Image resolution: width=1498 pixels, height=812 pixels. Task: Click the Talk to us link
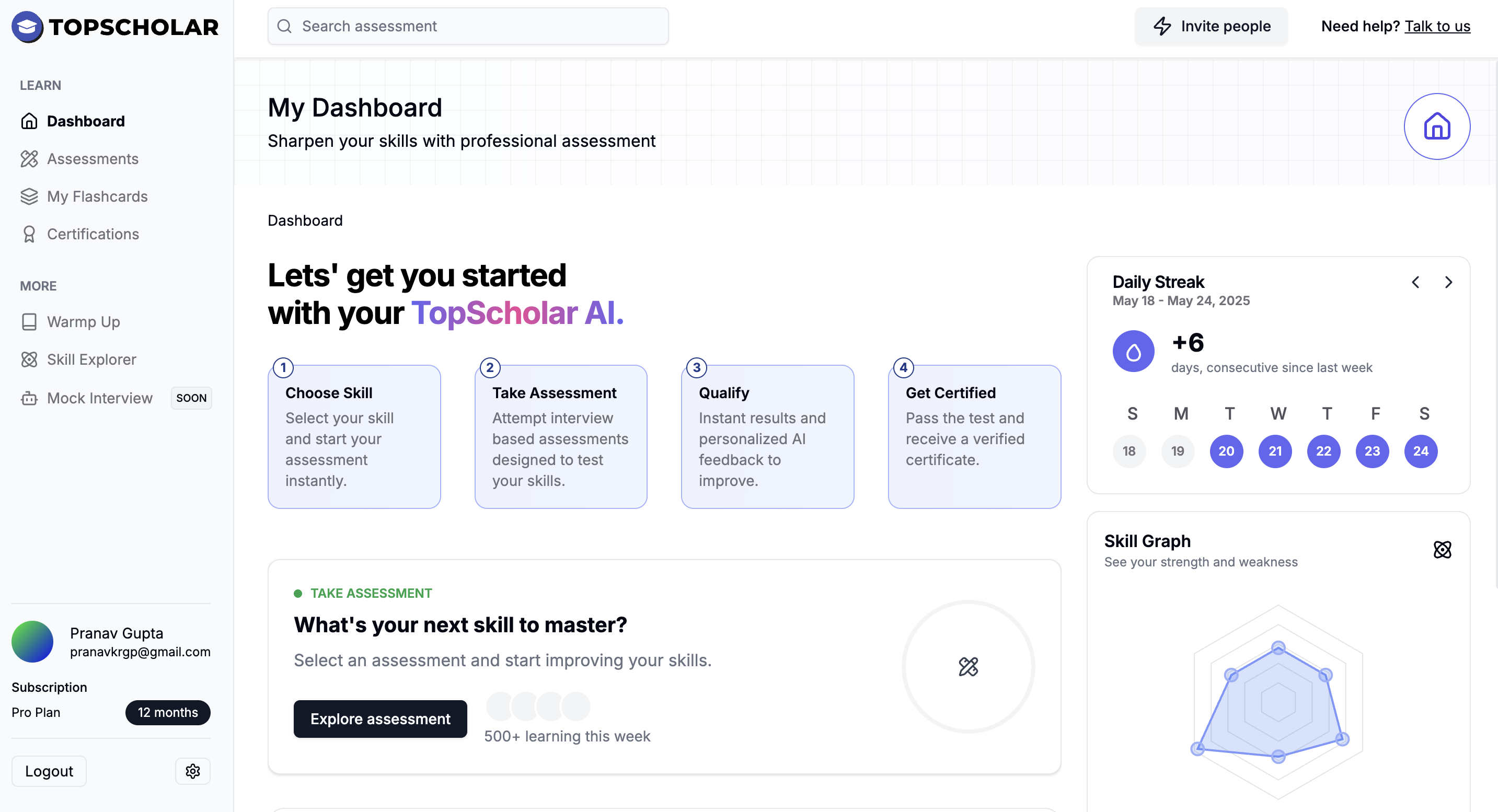point(1437,26)
